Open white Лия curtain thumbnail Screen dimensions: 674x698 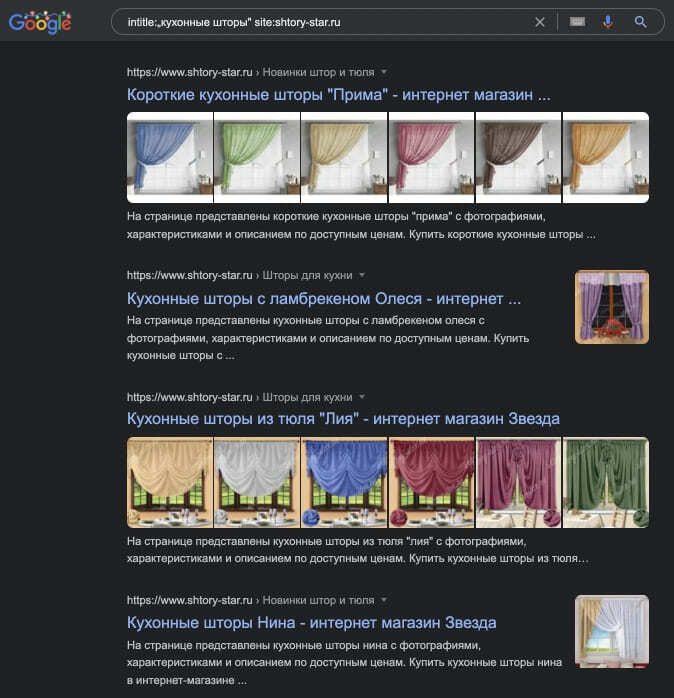point(257,483)
